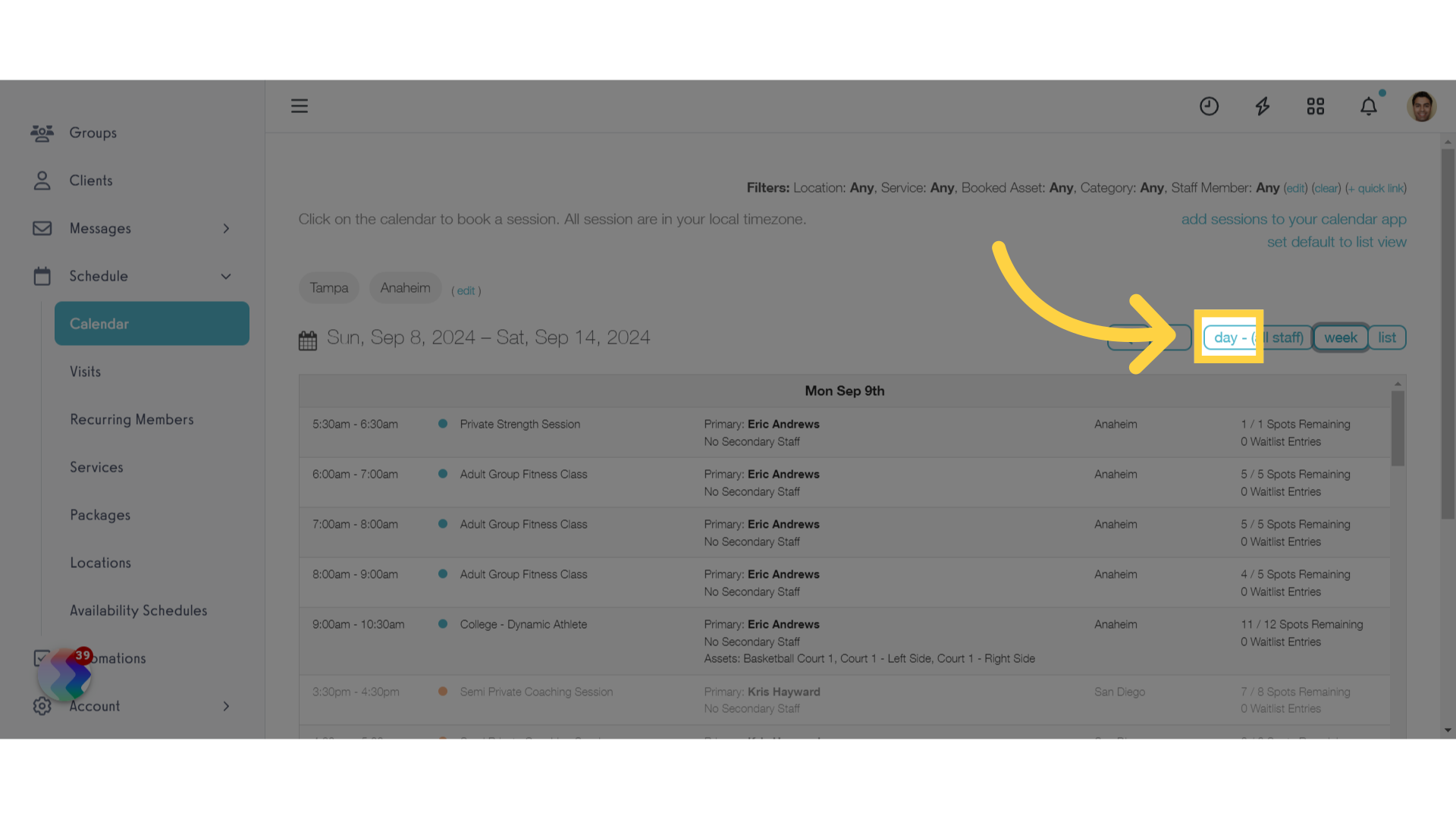Open the 5:30am Private Strength Session row

(845, 432)
